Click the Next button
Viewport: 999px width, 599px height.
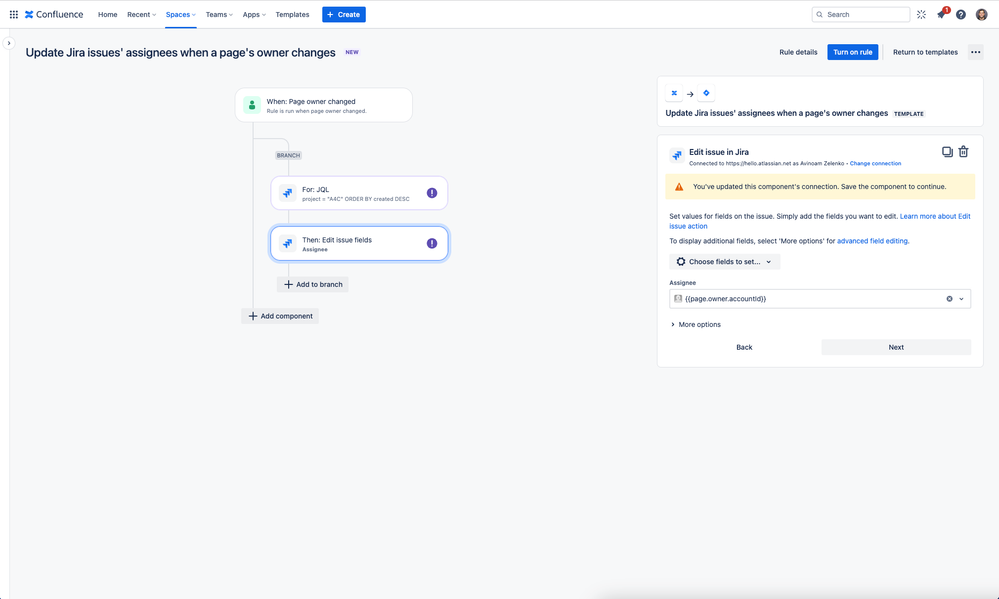click(896, 347)
